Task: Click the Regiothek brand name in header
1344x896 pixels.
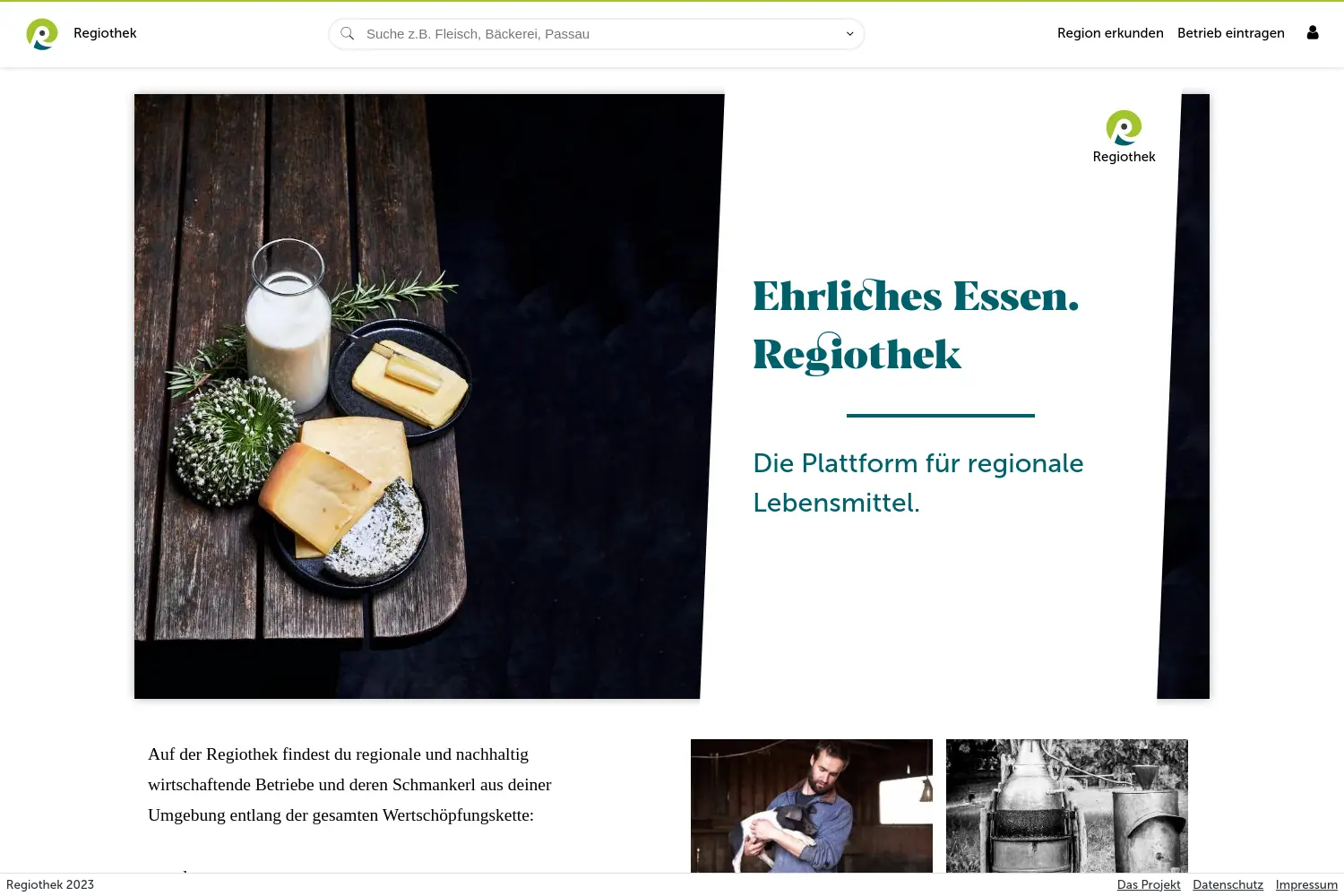Action: tap(105, 33)
